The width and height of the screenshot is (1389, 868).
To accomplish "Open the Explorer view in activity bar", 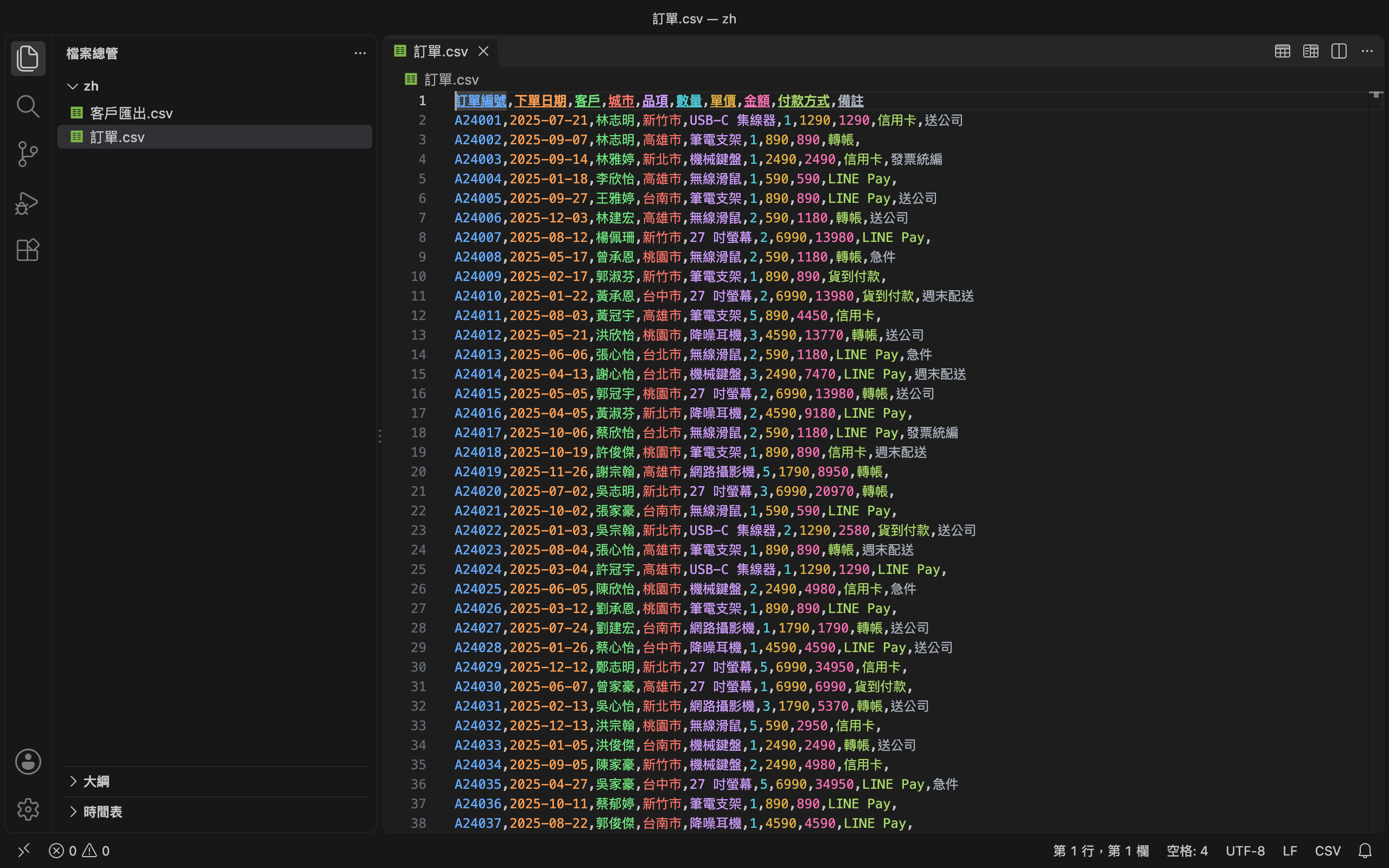I will (28, 58).
